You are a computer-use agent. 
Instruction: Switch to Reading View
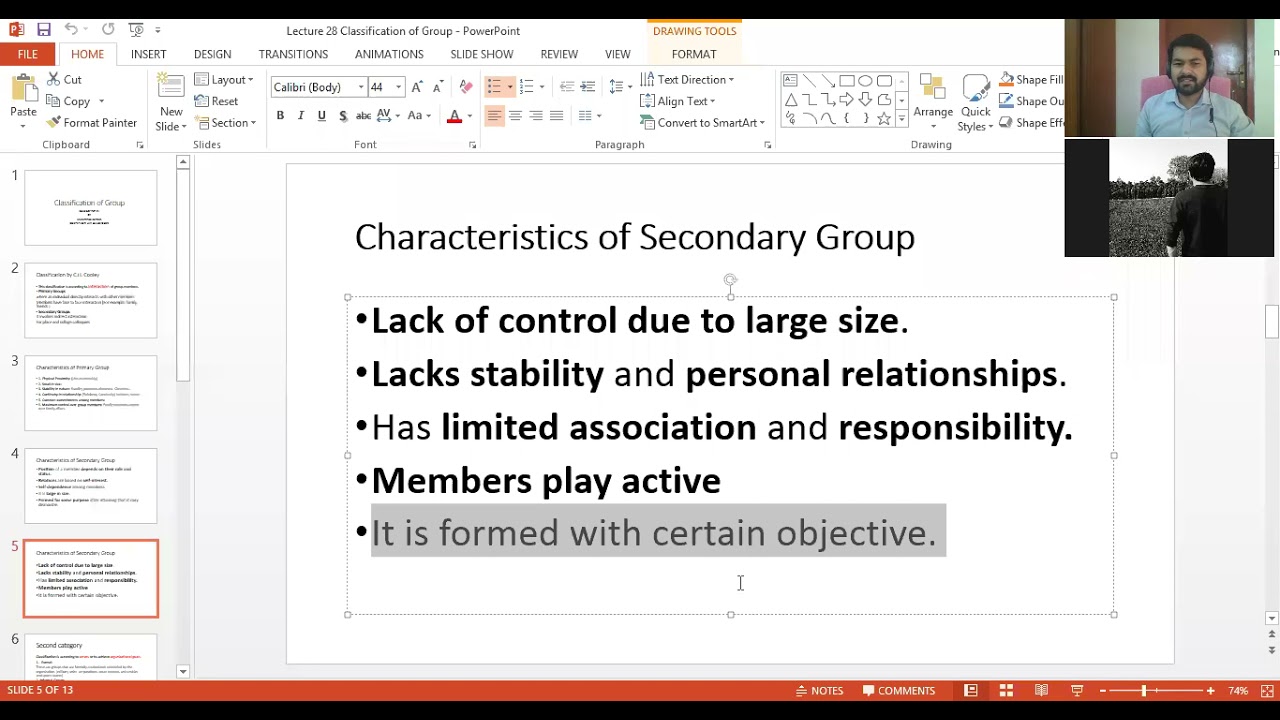click(1041, 690)
